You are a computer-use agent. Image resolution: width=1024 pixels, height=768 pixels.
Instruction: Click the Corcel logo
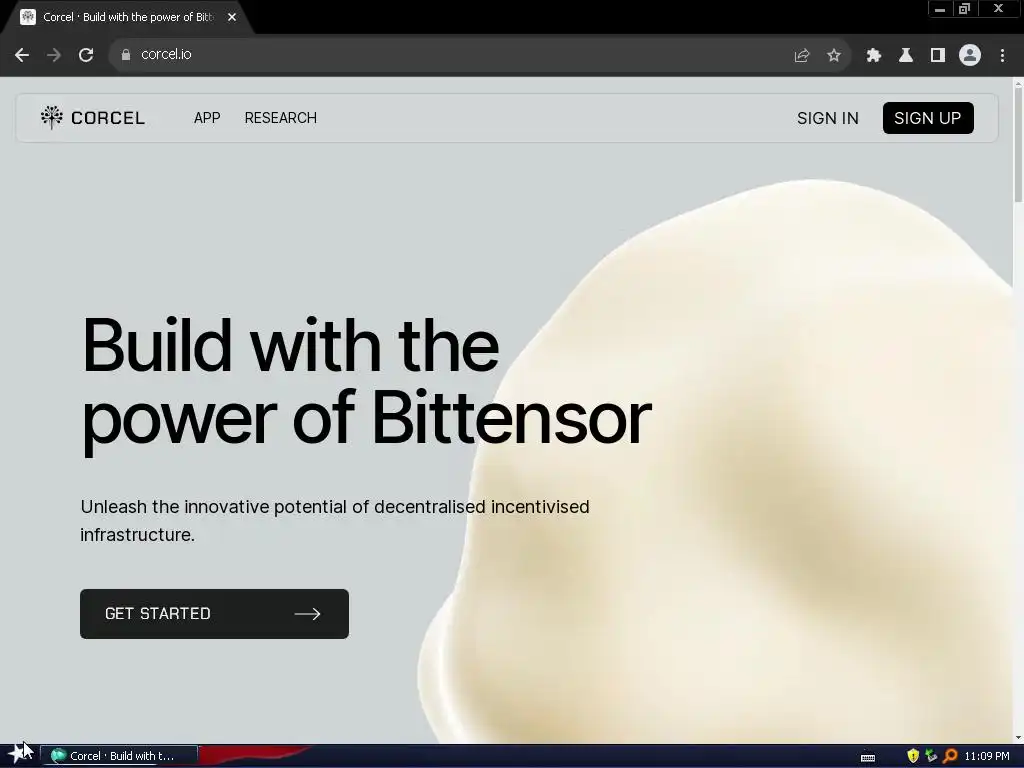point(92,118)
